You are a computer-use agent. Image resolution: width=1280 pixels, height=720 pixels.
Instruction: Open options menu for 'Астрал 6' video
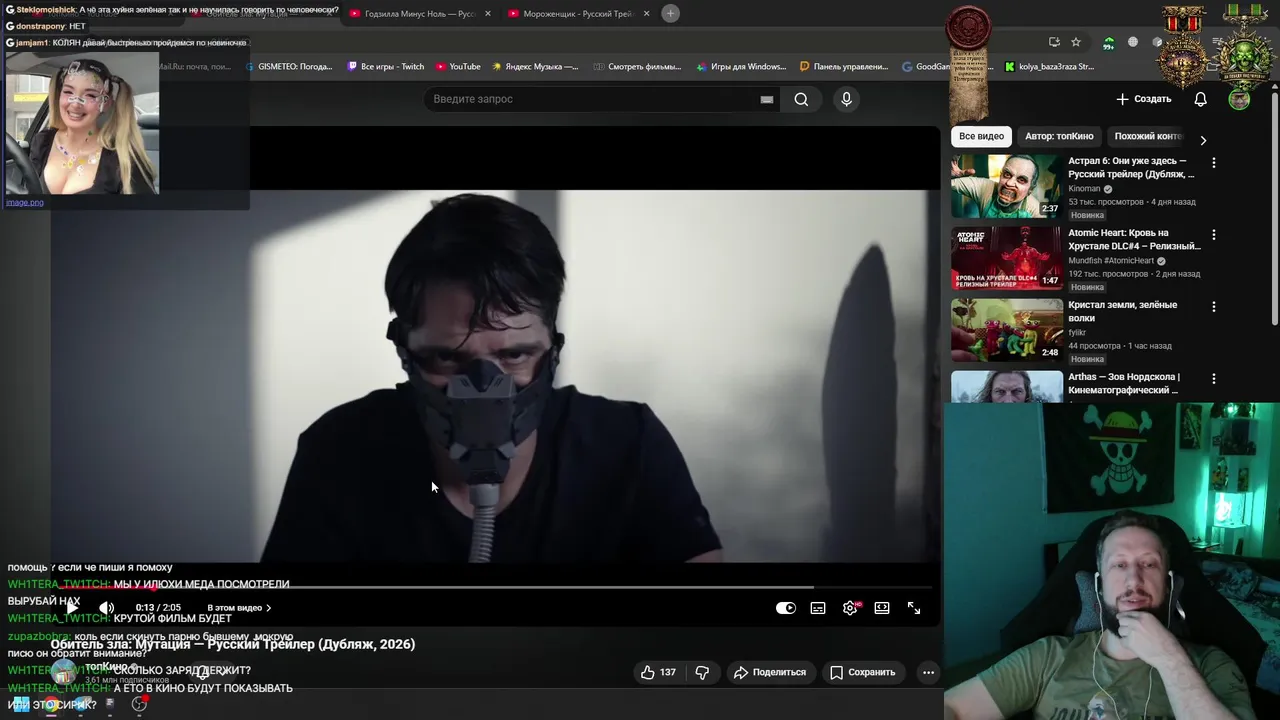pos(1214,162)
